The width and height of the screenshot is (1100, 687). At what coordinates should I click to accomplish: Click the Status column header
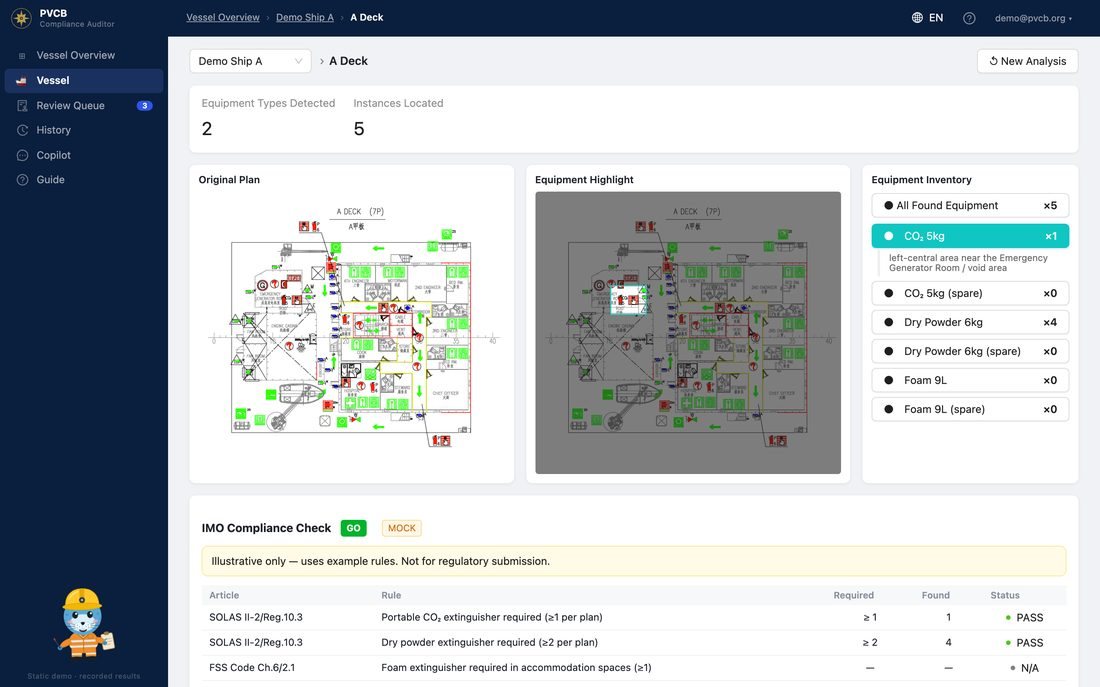(x=1005, y=595)
